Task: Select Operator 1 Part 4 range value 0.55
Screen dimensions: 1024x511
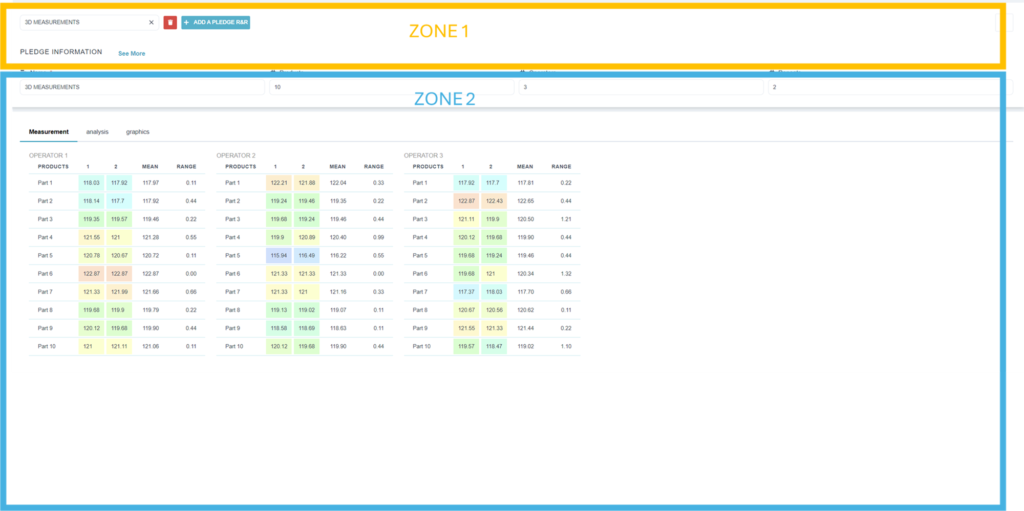Action: click(191, 237)
